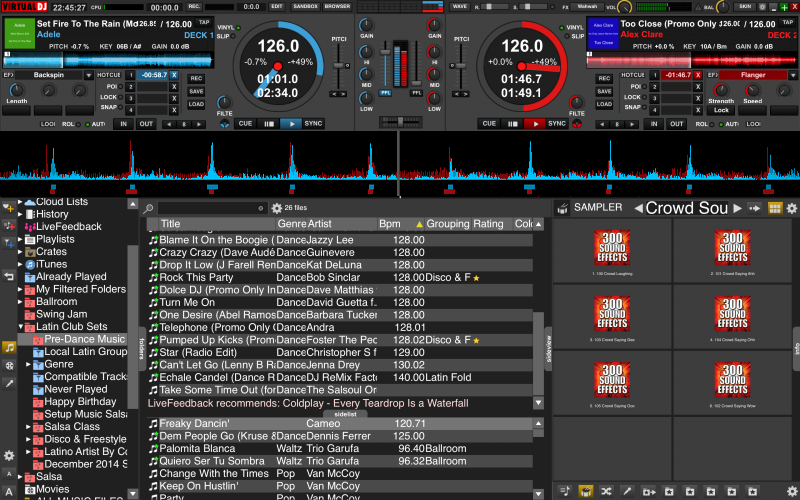Click the Deck 1 pitch slider
The width and height of the screenshot is (800, 500).
(338, 65)
